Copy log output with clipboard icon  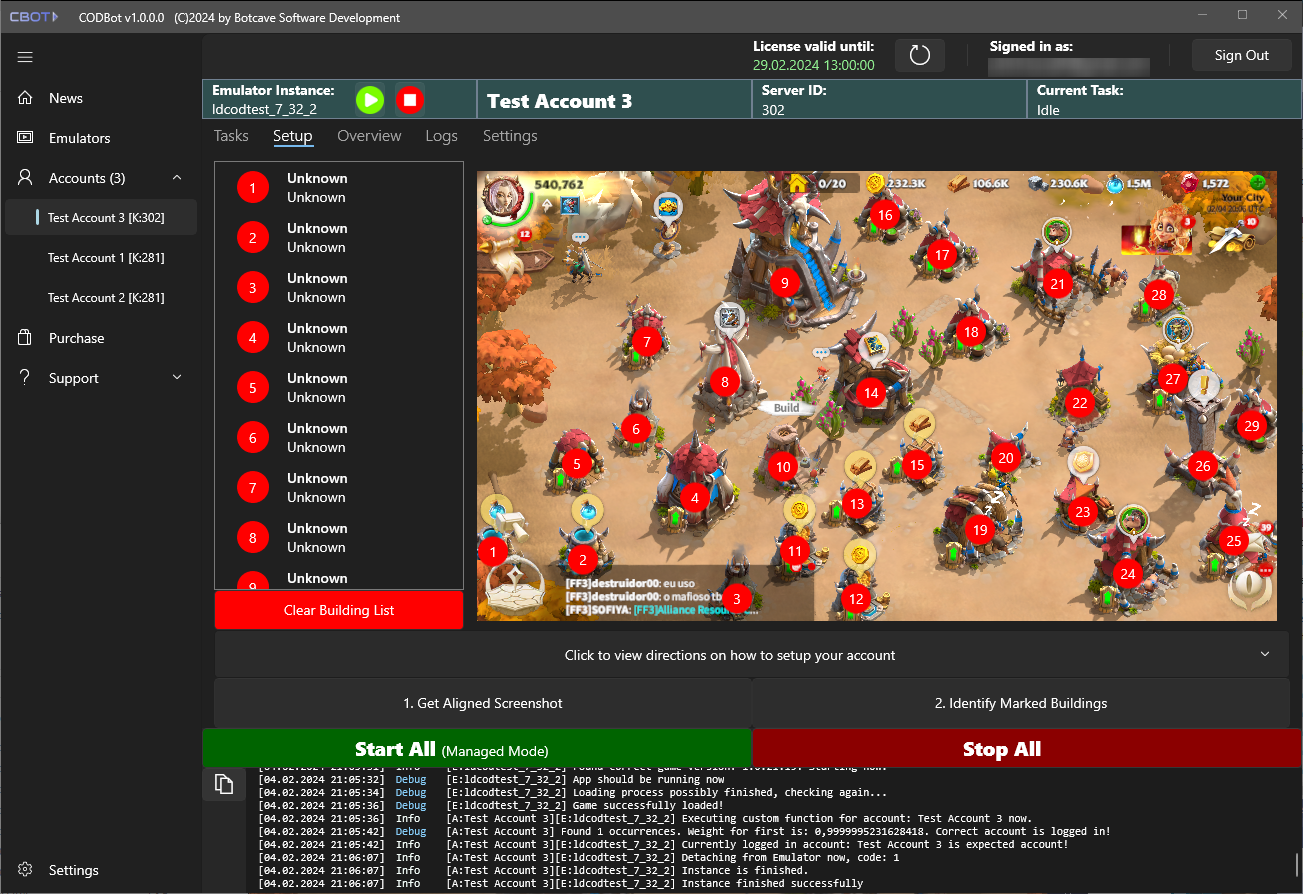[x=224, y=784]
